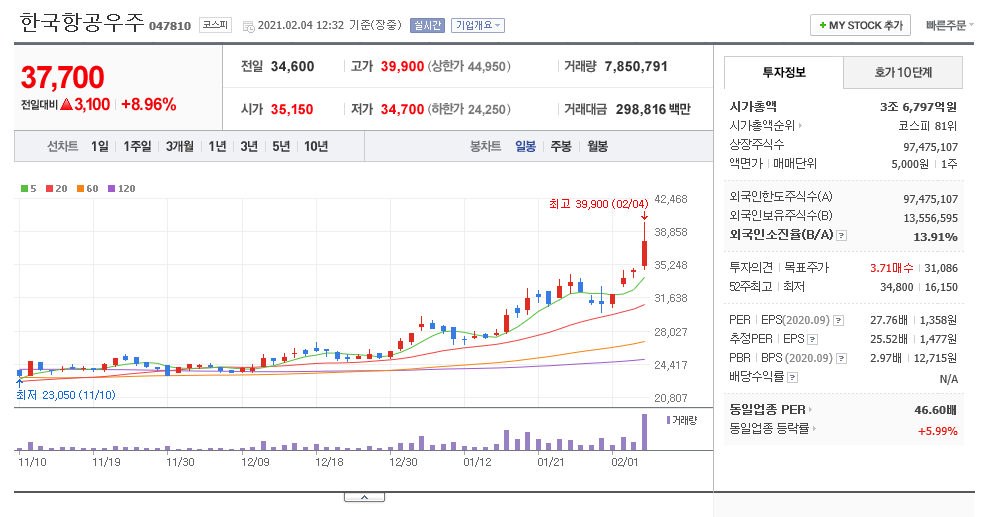Image resolution: width=991 pixels, height=517 pixels.
Task: Click the help icon next to 추정PER EPS
Action: [x=813, y=339]
